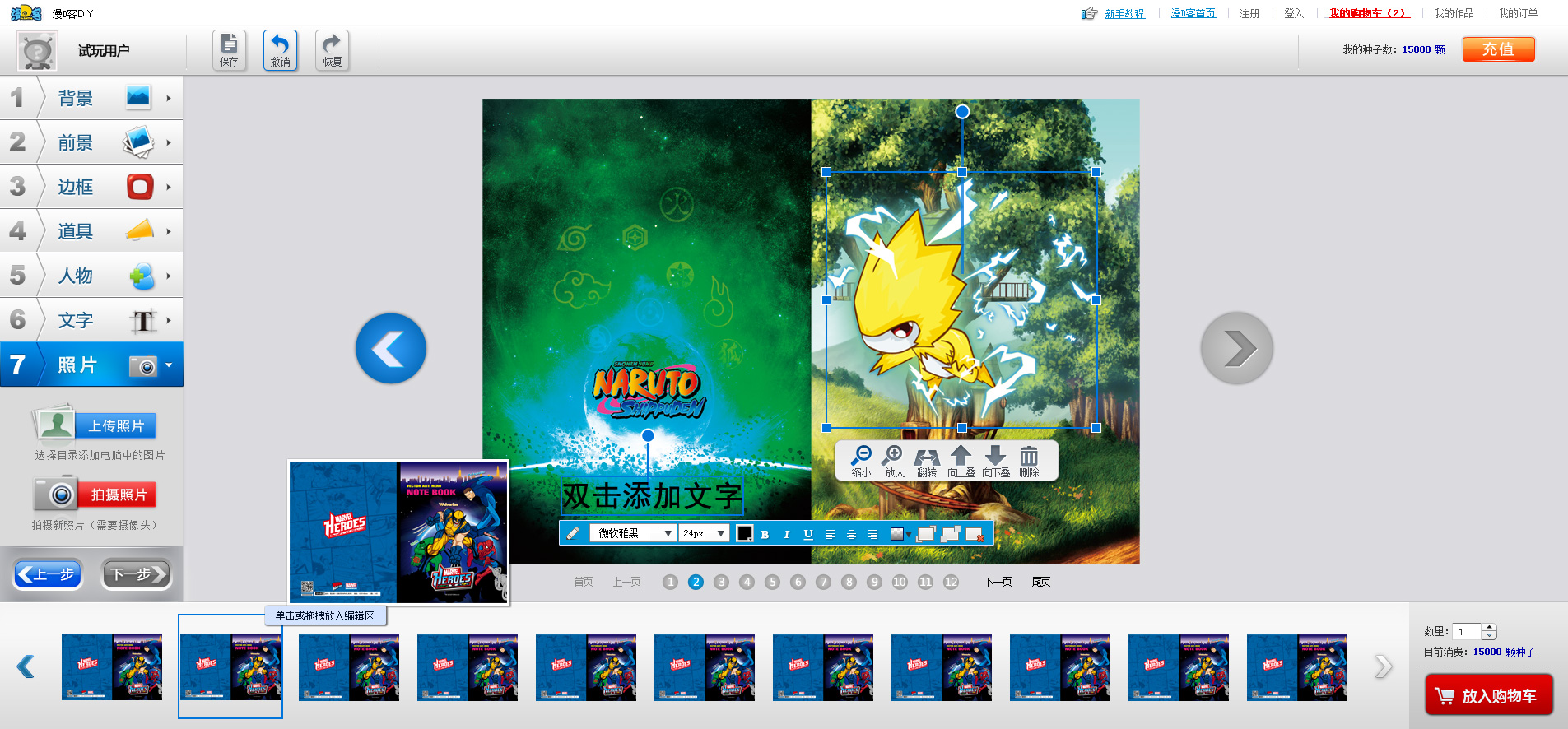Select the last Marvel Heroes template thumbnail

pos(1297,667)
